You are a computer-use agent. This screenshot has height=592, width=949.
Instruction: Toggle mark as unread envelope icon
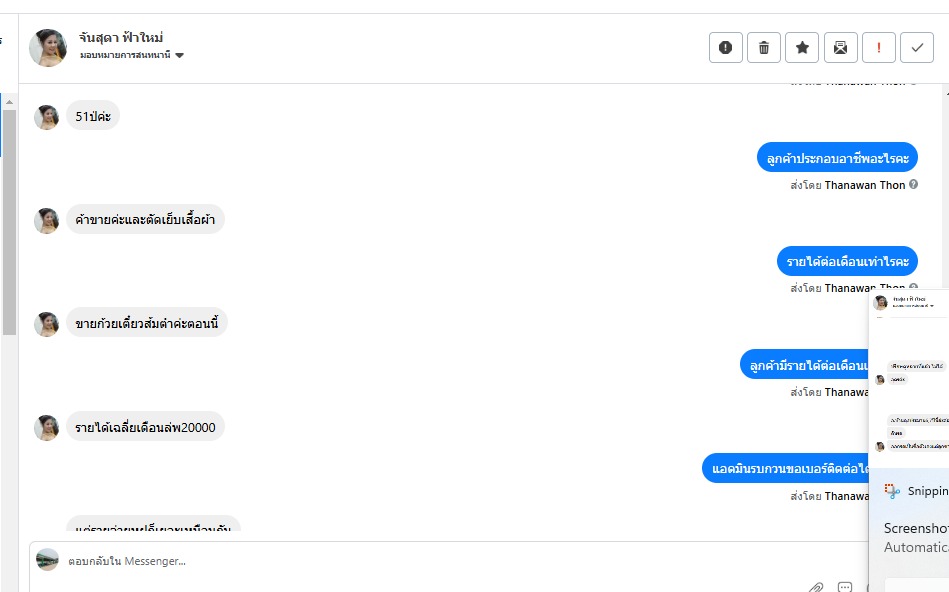pyautogui.click(x=840, y=47)
